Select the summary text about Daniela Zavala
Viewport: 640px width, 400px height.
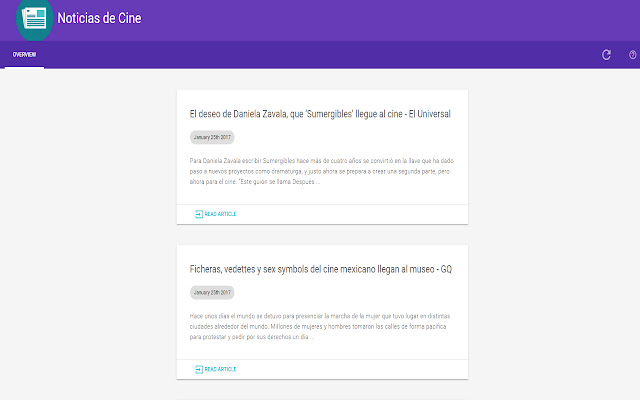[322, 171]
